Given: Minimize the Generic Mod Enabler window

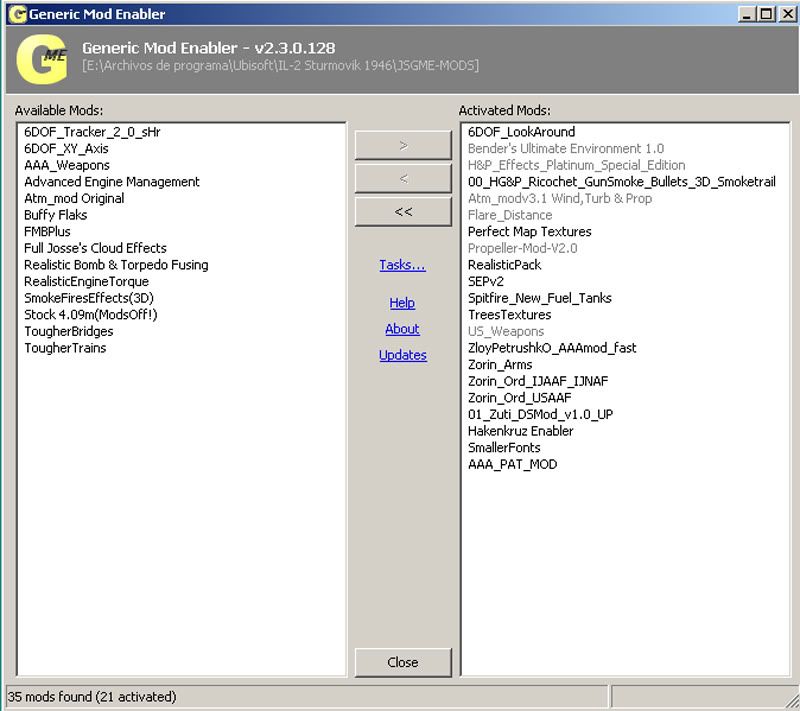Looking at the screenshot, I should point(746,14).
